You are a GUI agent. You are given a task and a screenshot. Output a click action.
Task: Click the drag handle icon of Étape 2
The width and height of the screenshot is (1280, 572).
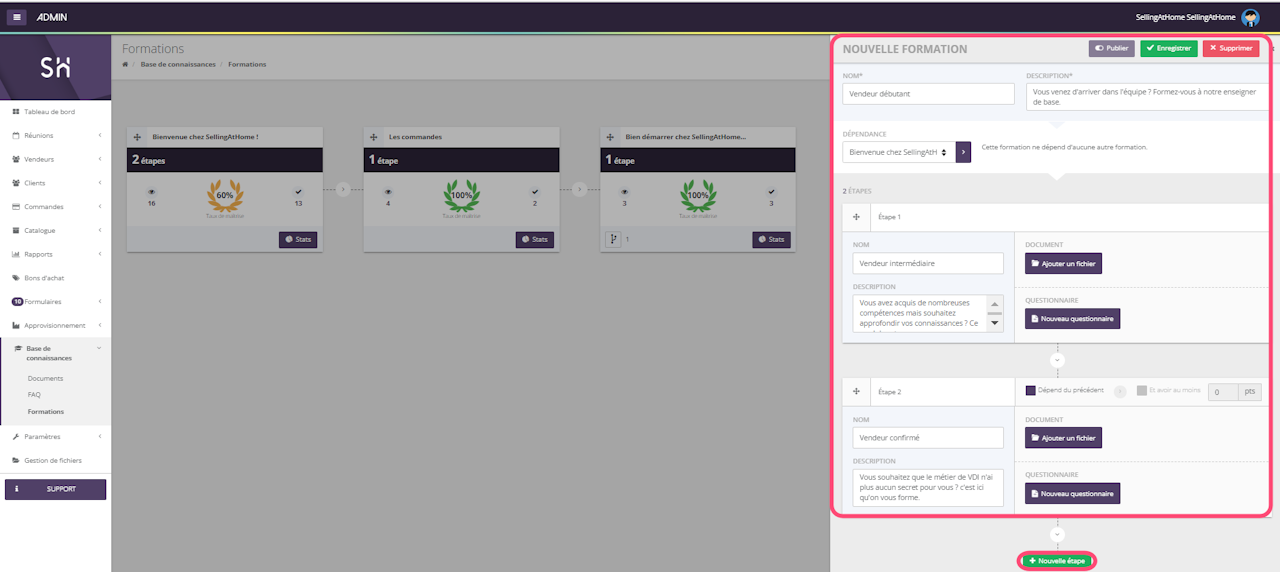click(856, 391)
